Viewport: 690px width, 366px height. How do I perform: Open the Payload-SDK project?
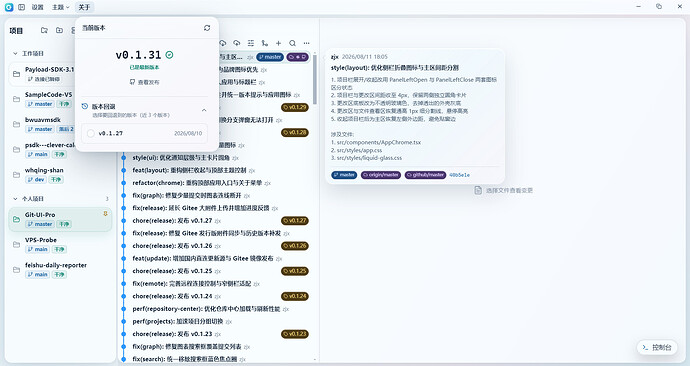click(x=49, y=73)
